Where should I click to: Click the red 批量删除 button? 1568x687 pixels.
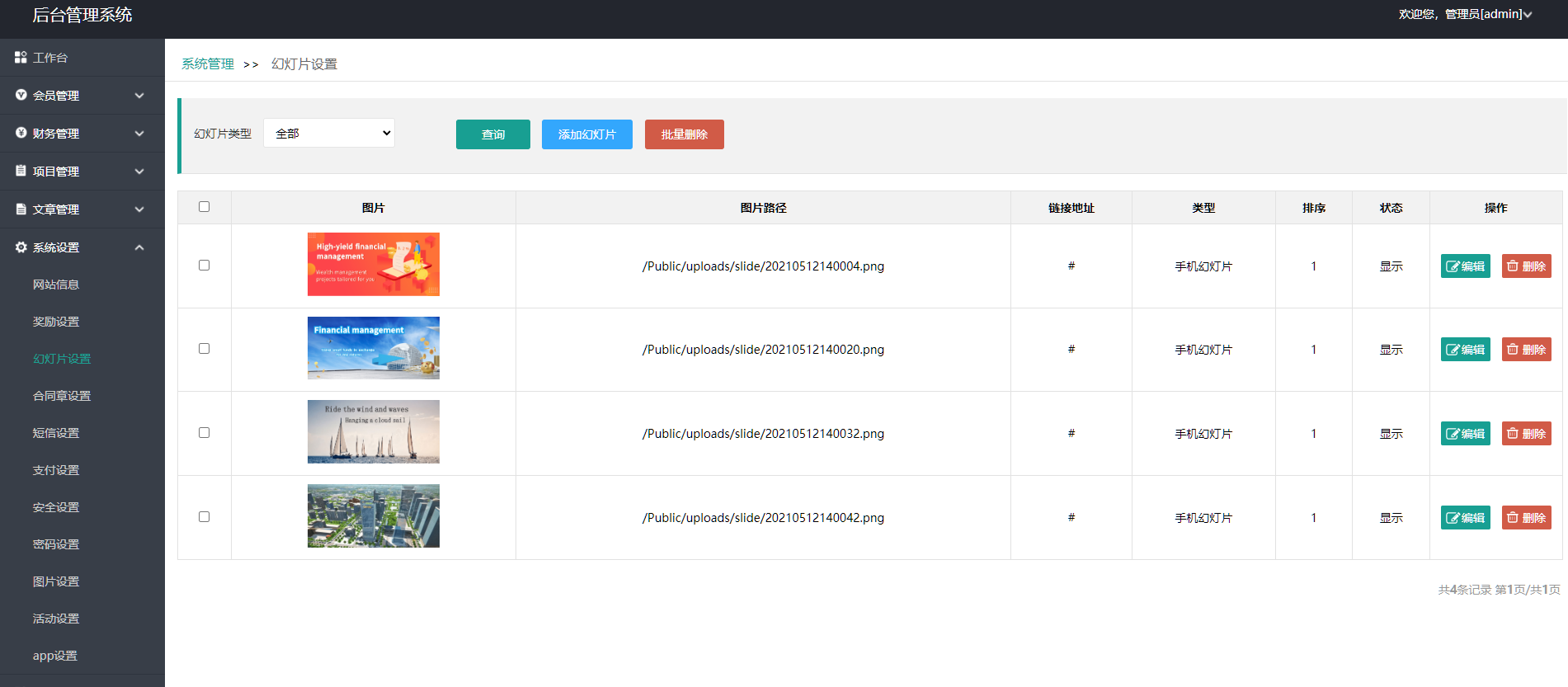[684, 134]
